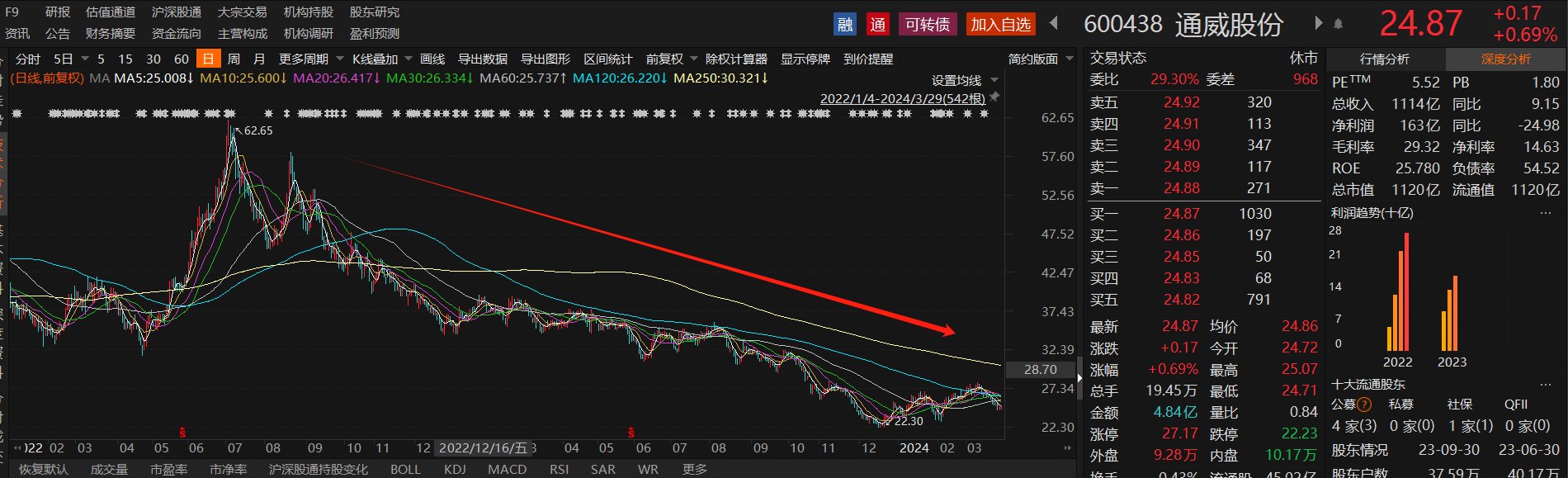Open the 前复权 adjustment dropdown
This screenshot has width=1568, height=478.
pos(671,59)
